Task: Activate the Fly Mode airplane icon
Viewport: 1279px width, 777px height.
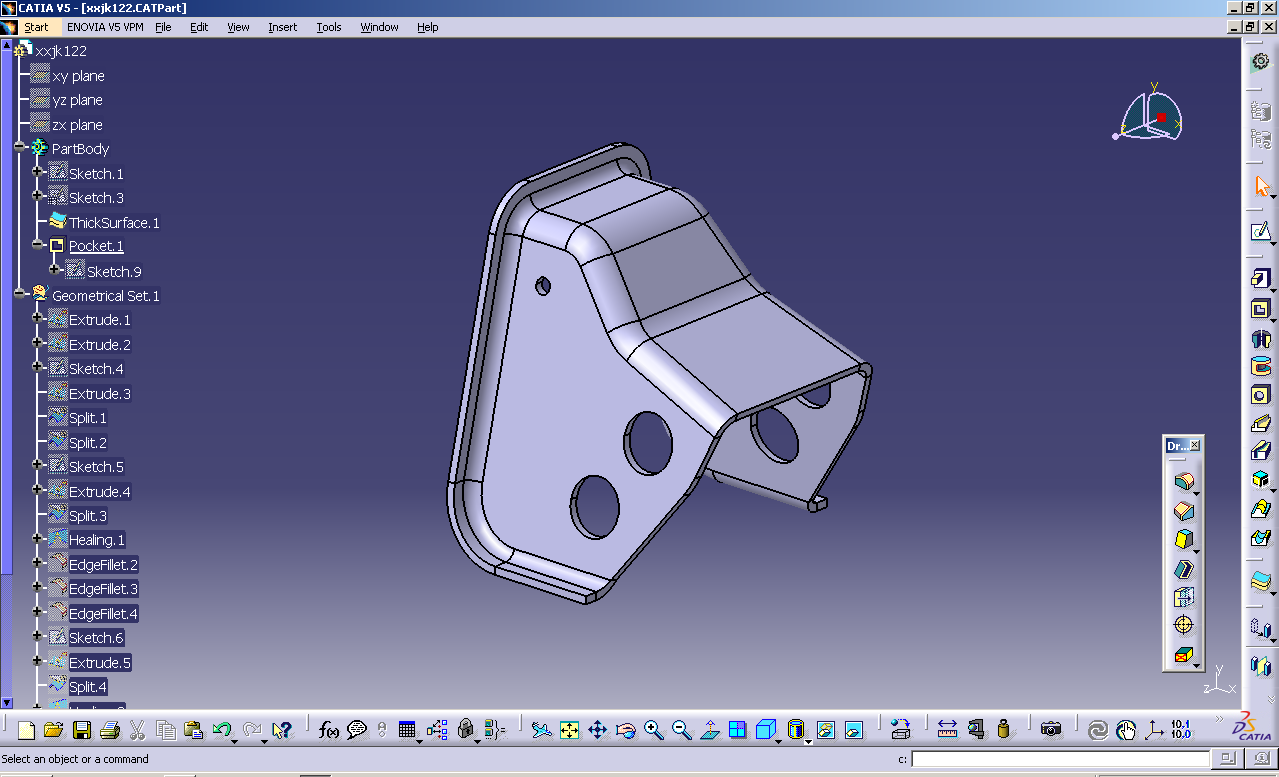Action: pos(541,731)
